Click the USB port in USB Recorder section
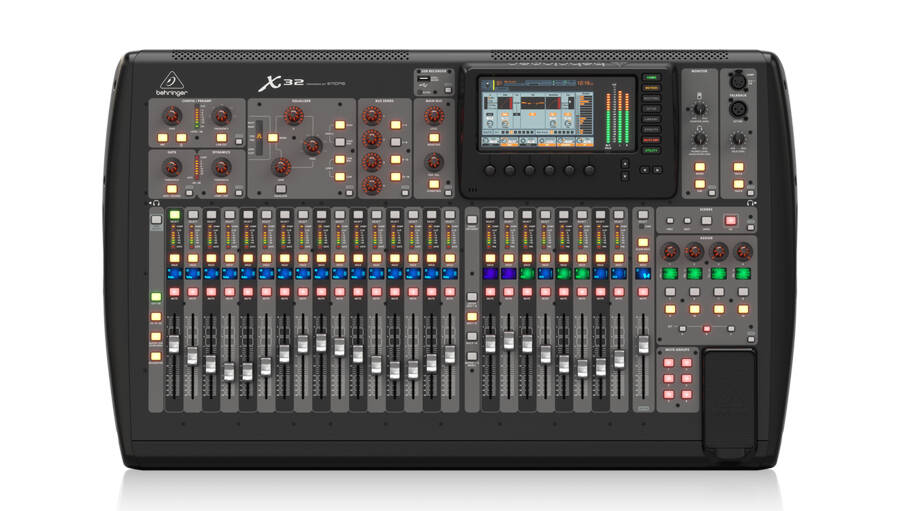This screenshot has height=511, width=900. (x=424, y=79)
